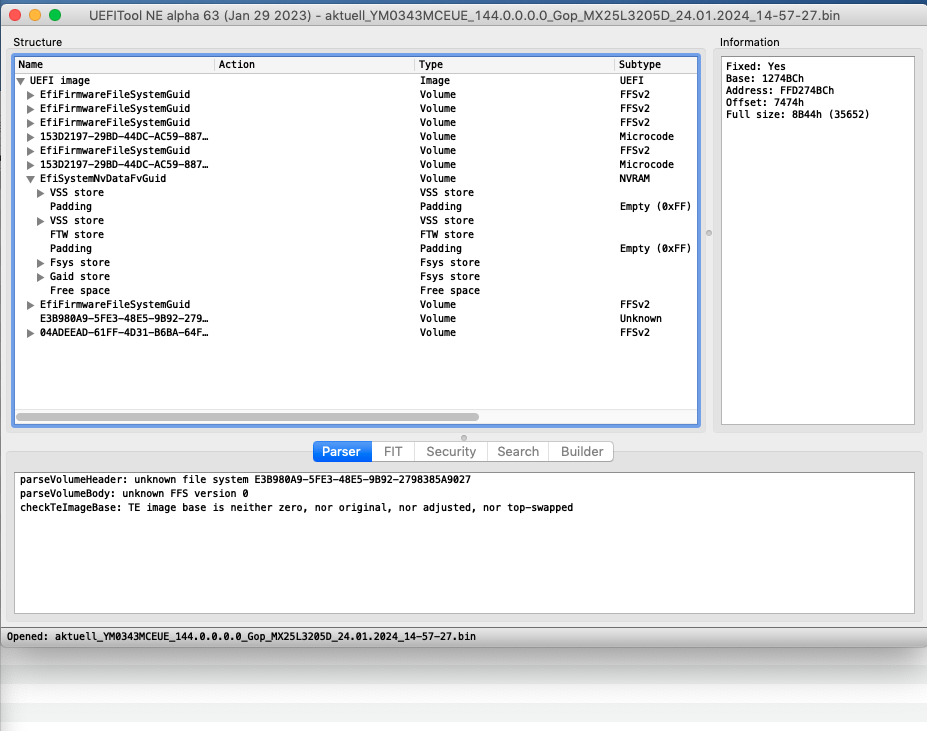
Task: Click the Name column header
Action: [115, 64]
